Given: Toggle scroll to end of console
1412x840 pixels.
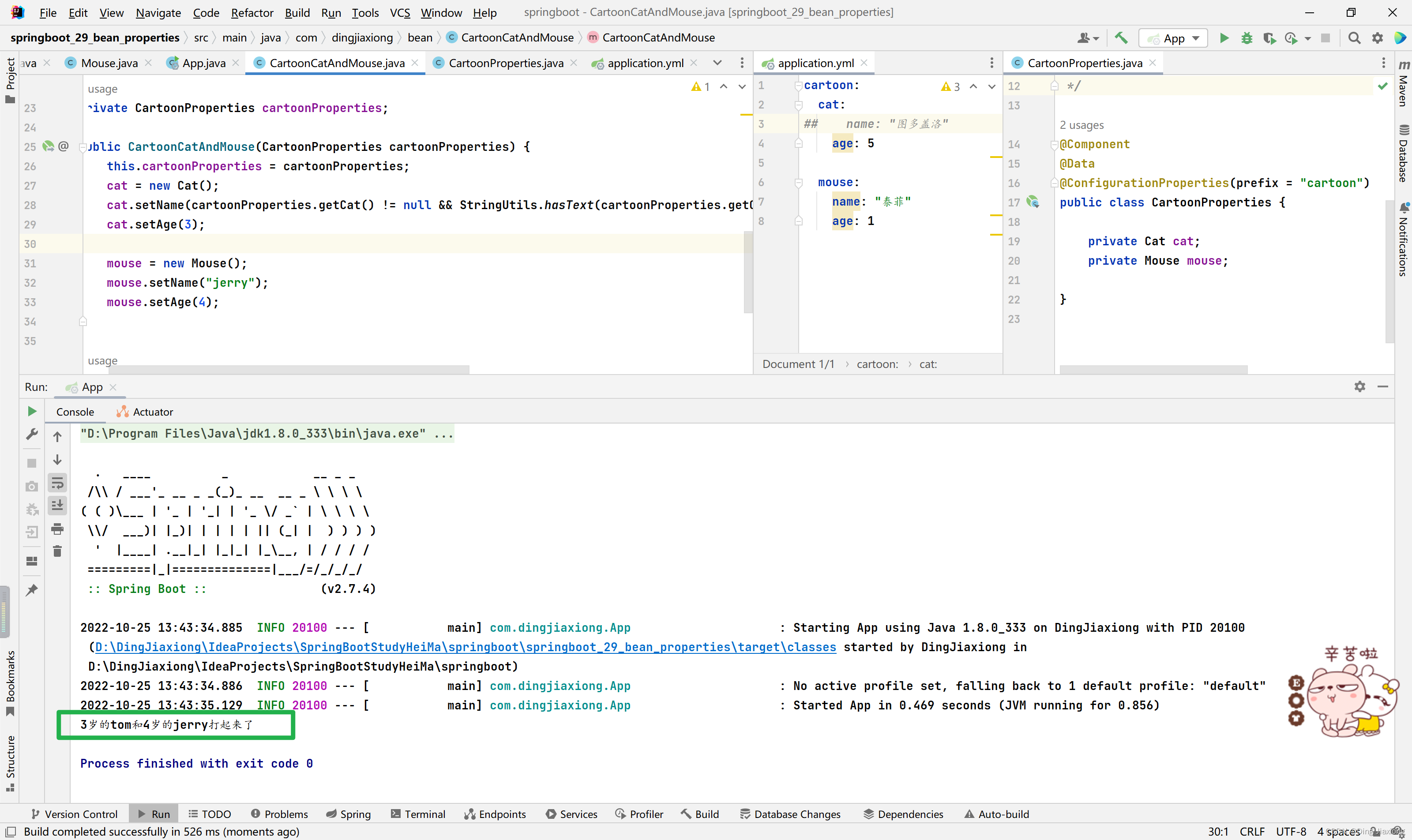Looking at the screenshot, I should [x=57, y=506].
